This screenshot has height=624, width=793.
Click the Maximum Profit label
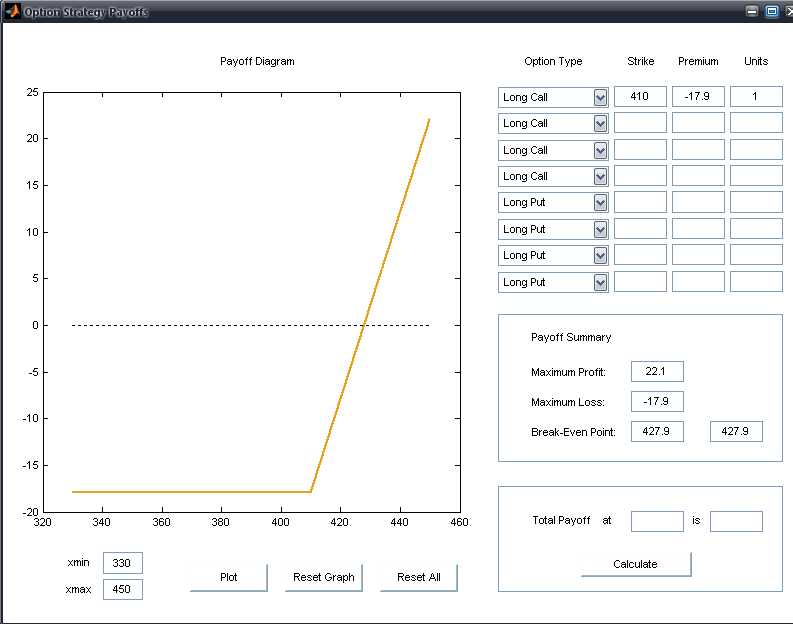[x=568, y=372]
